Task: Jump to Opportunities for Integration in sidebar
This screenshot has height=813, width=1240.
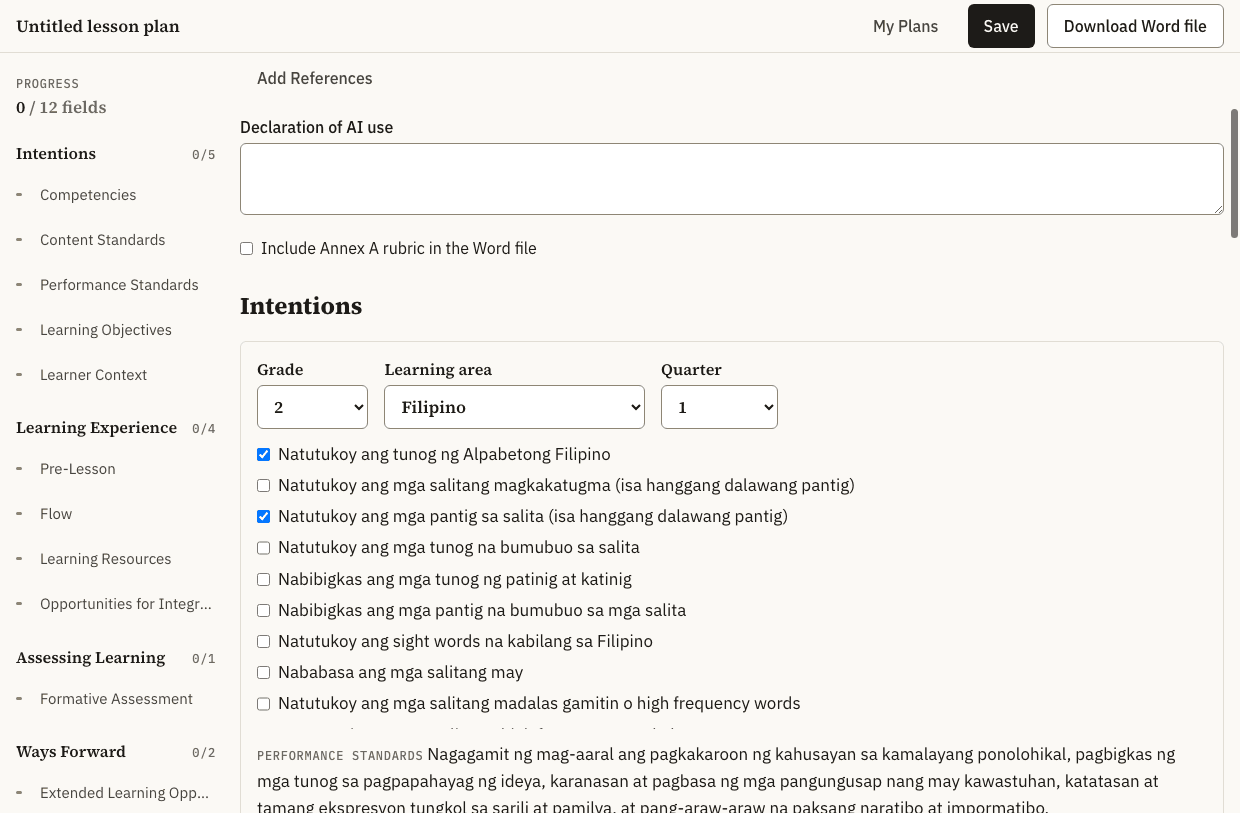Action: point(126,604)
